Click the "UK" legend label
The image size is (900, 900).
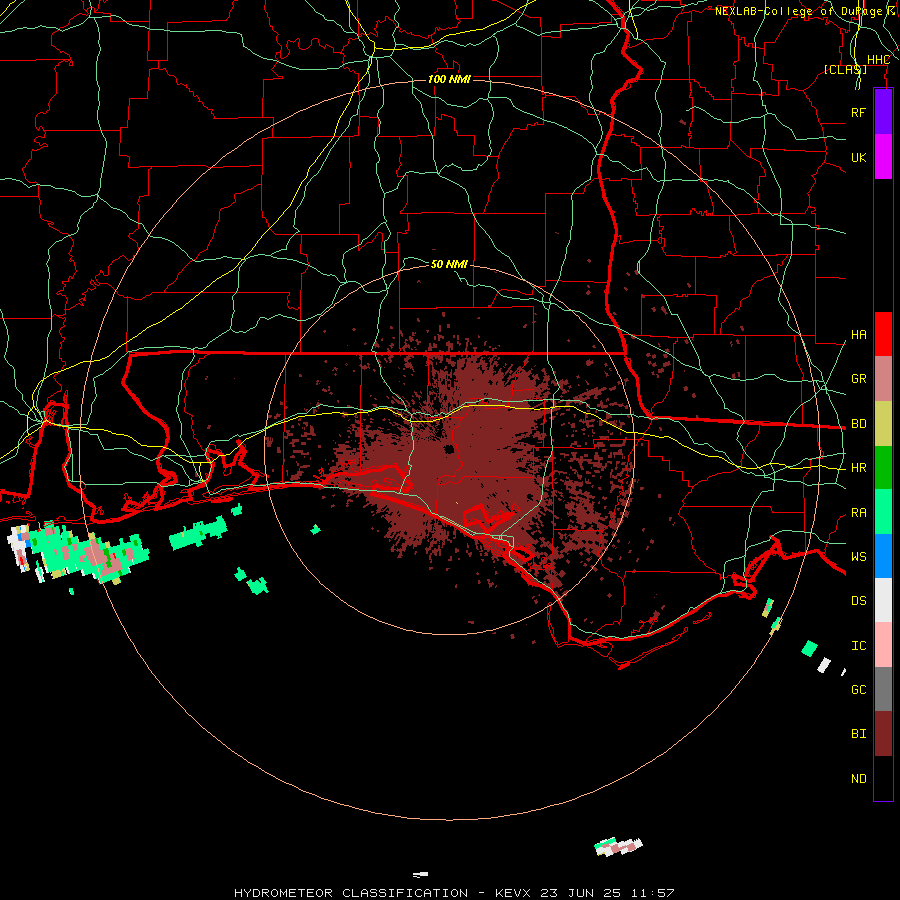click(x=858, y=157)
